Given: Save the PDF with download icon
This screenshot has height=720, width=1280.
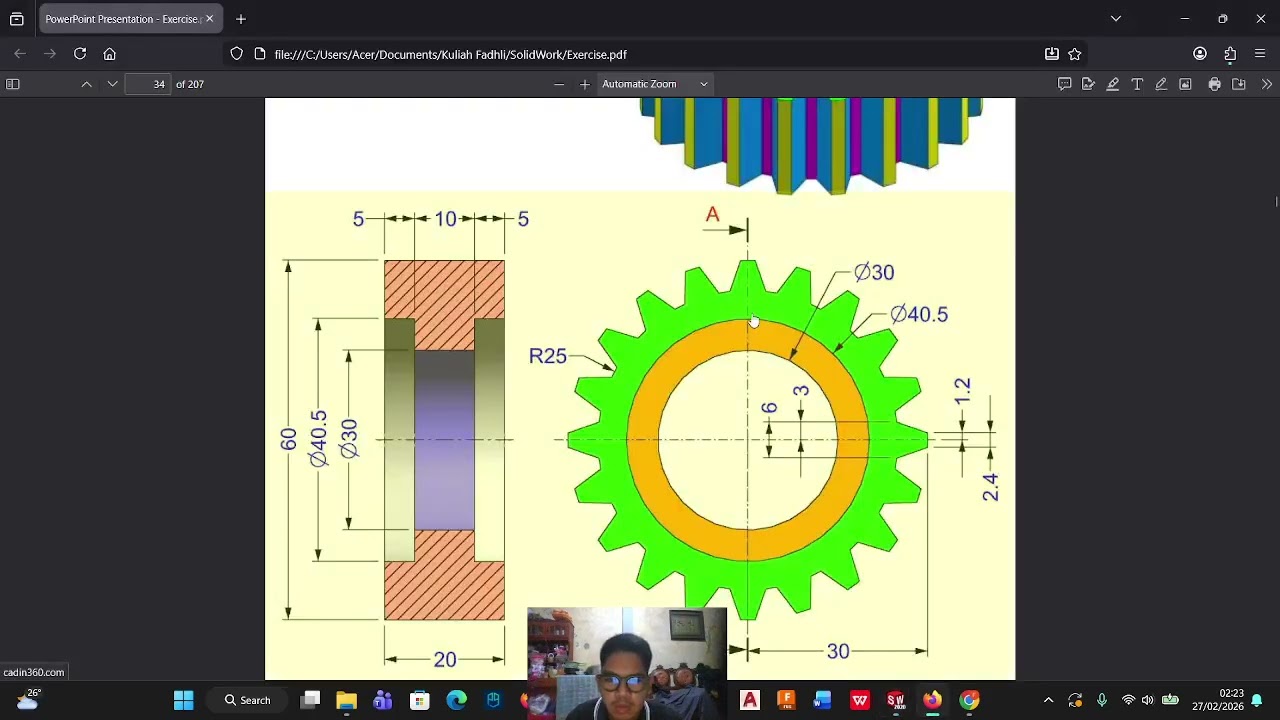Looking at the screenshot, I should 1239,84.
